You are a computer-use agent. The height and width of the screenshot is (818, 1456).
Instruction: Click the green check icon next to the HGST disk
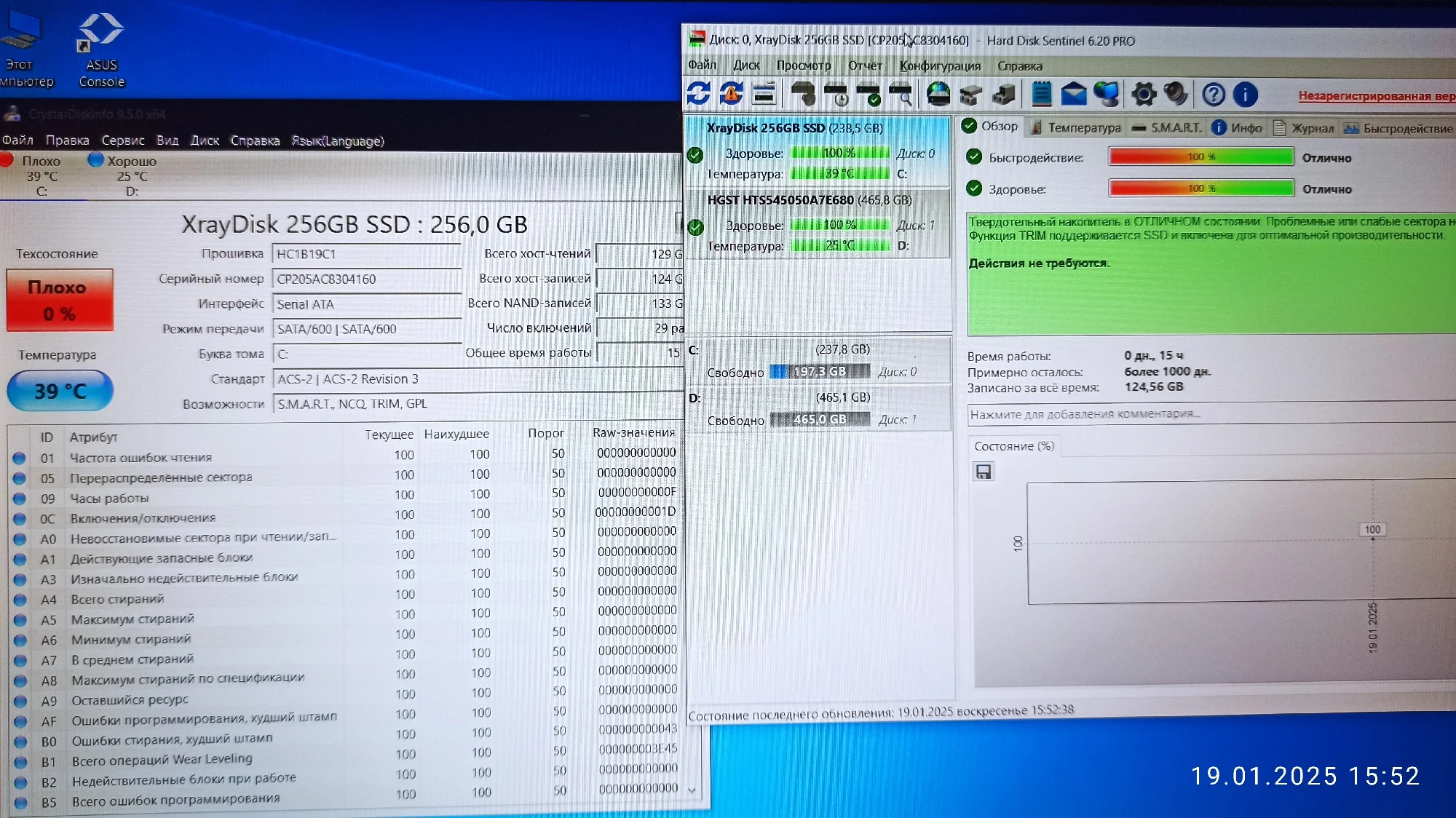pos(696,227)
